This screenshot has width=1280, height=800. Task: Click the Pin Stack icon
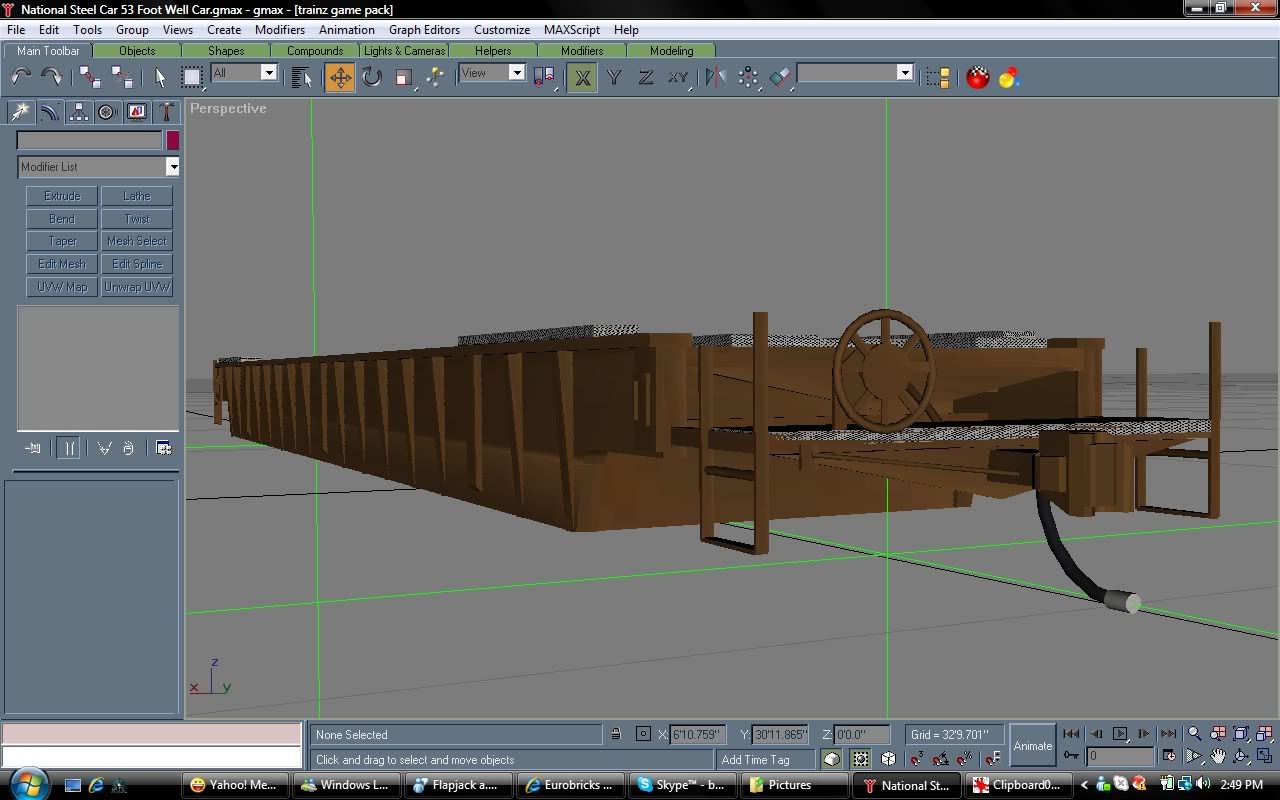(32, 448)
